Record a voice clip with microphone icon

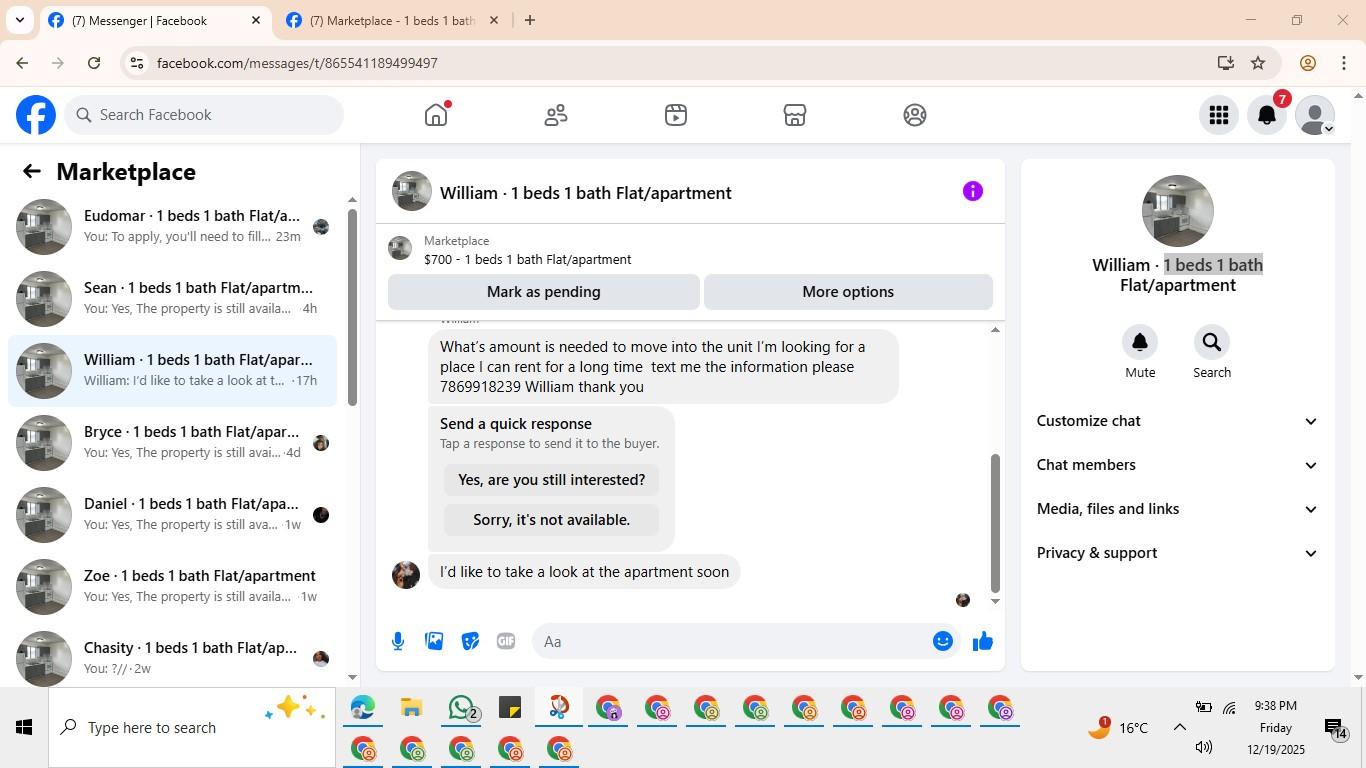(x=398, y=641)
